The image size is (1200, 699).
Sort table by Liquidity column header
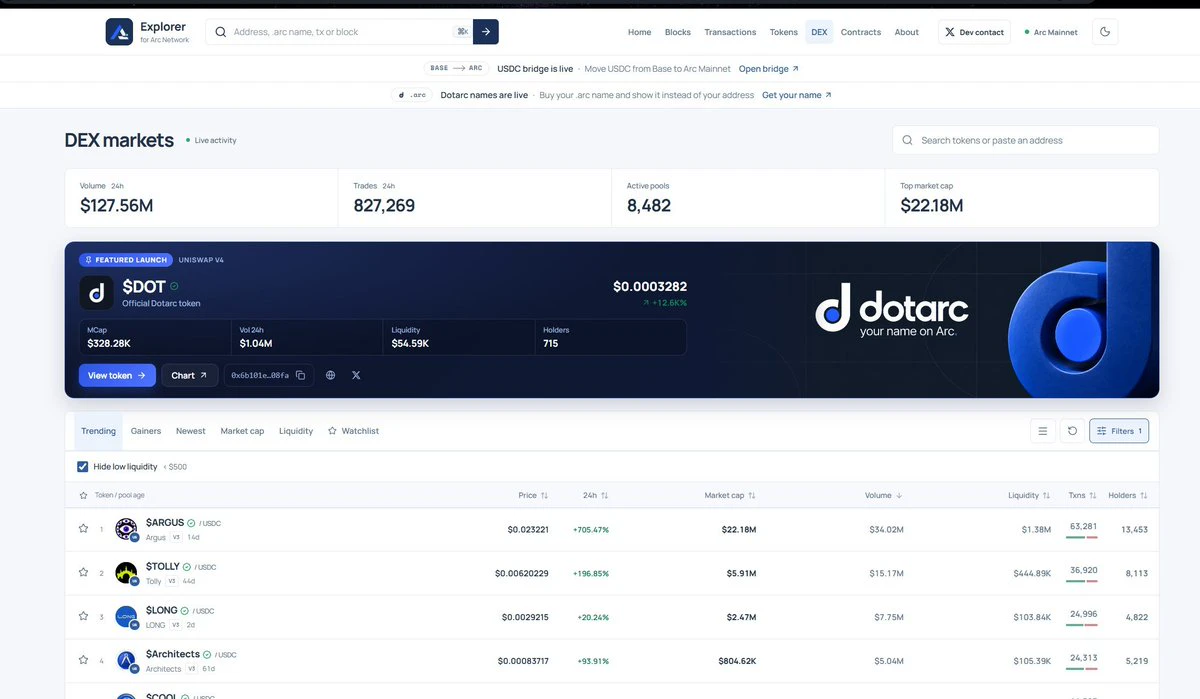1029,495
